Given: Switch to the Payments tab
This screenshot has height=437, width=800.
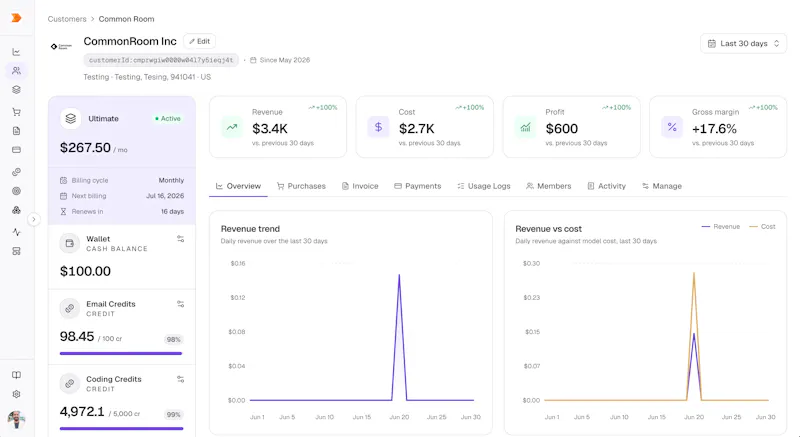Looking at the screenshot, I should 418,186.
